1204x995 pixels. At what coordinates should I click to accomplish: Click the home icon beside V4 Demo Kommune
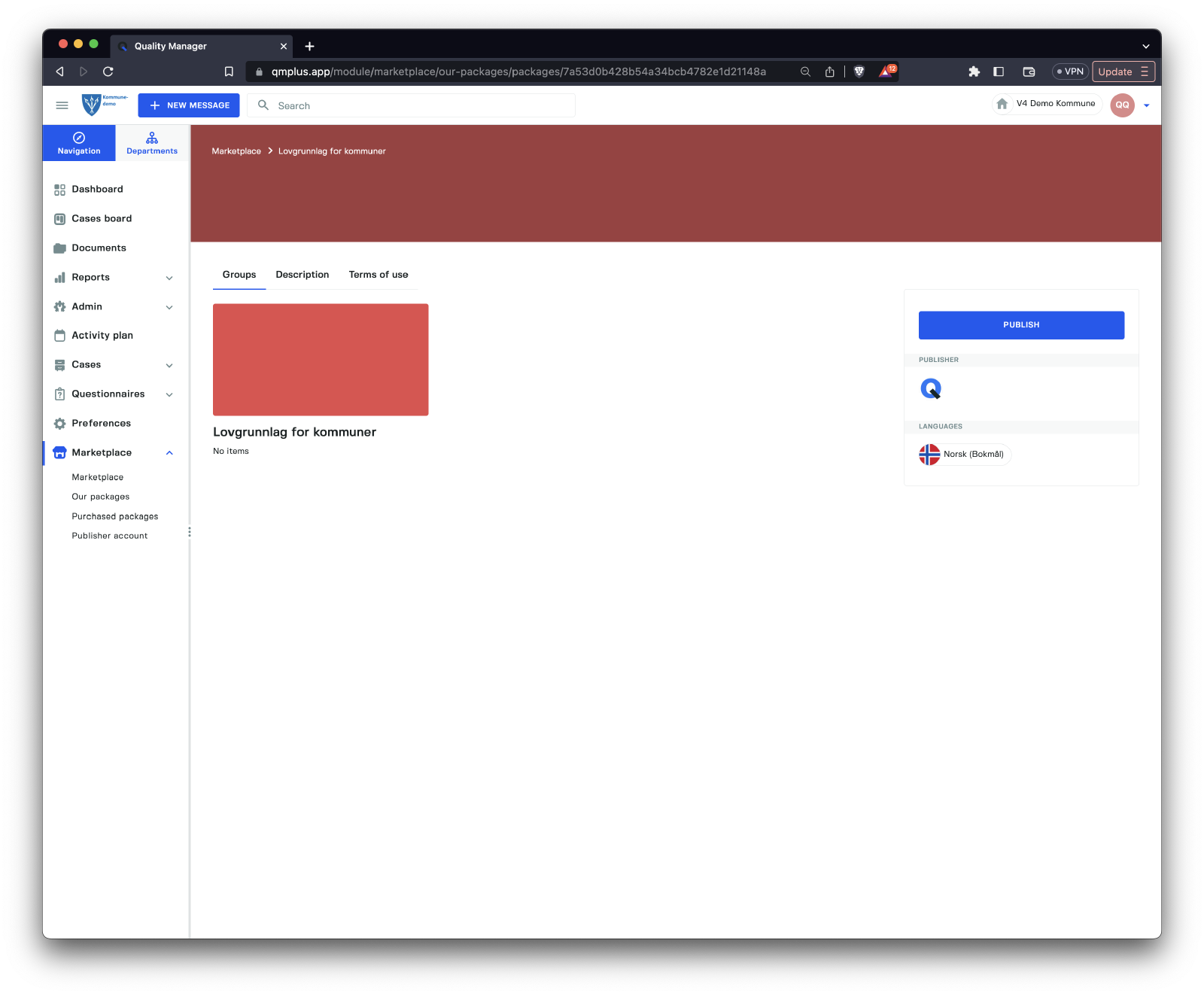tap(1002, 104)
